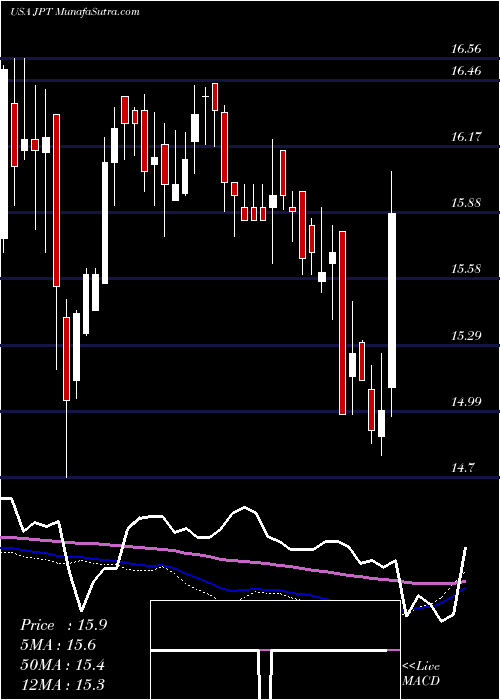Select the 15.58 price level label
This screenshot has width=500, height=700.
point(466,269)
